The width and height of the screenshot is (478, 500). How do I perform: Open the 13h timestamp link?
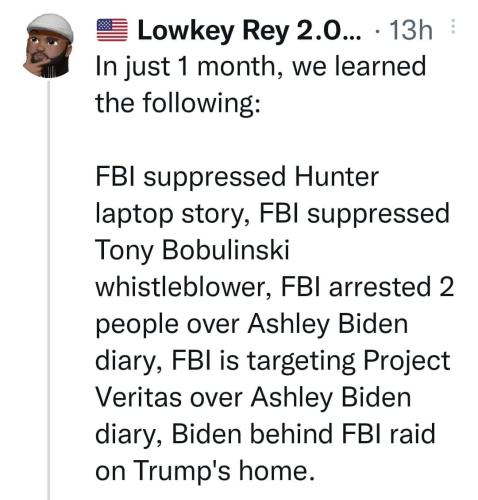pyautogui.click(x=410, y=31)
